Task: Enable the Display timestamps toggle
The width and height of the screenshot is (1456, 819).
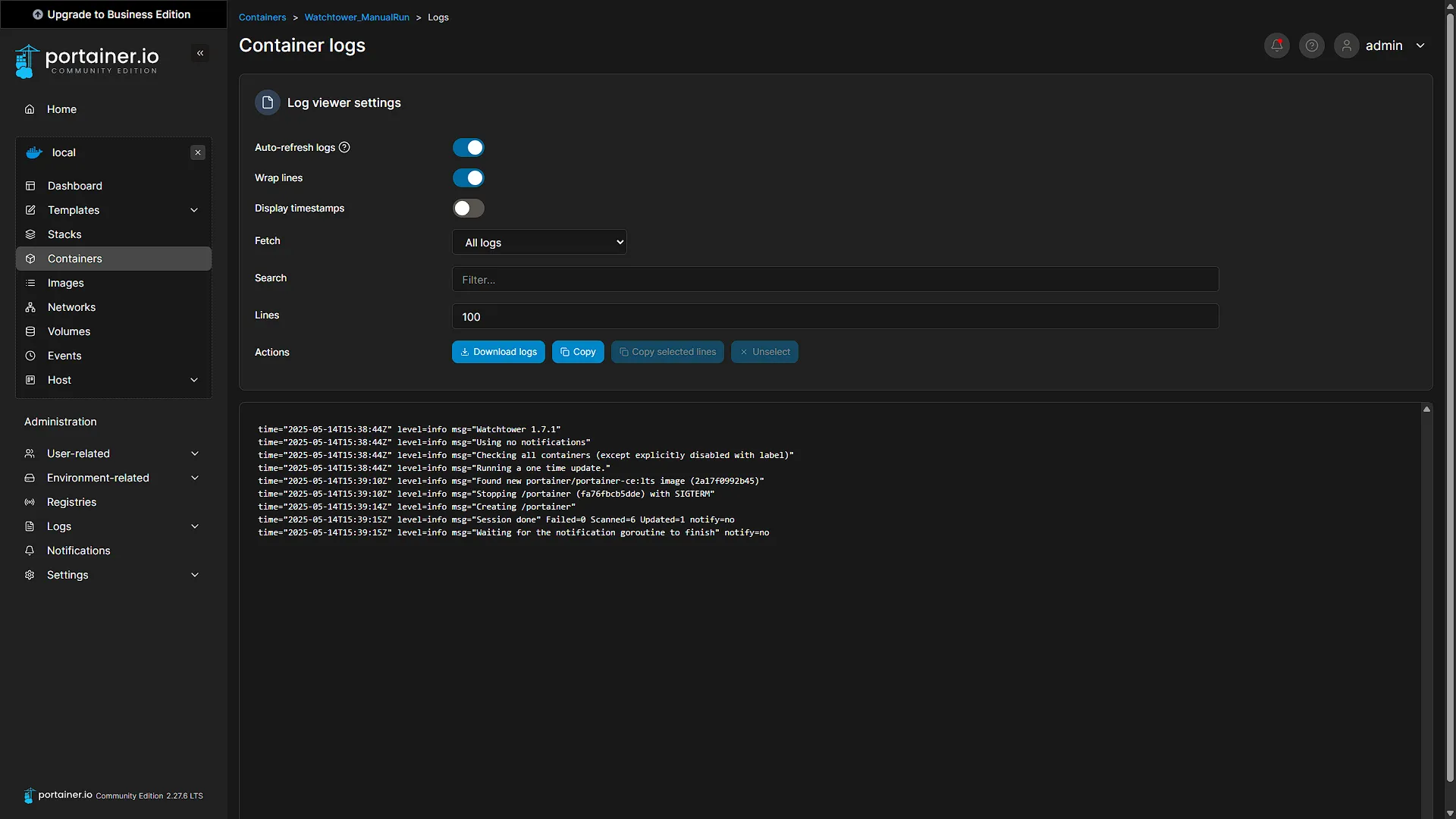Action: [469, 208]
